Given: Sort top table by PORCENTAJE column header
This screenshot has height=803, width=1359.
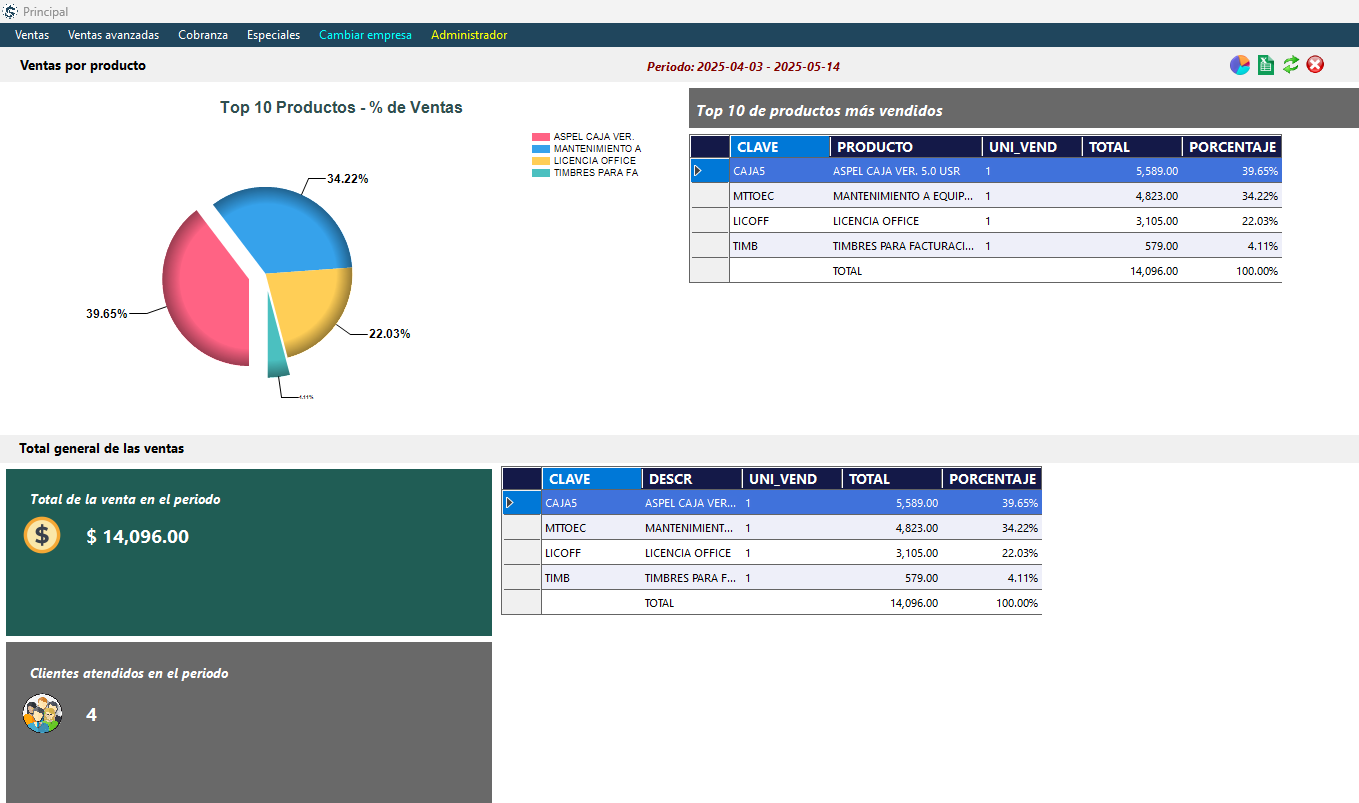Looking at the screenshot, I should click(1231, 147).
